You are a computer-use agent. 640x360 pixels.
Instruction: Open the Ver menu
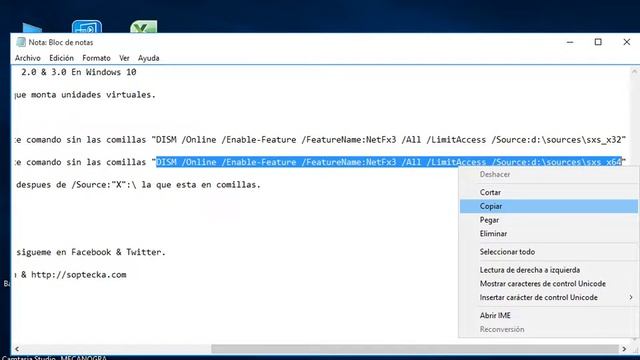tap(124, 58)
